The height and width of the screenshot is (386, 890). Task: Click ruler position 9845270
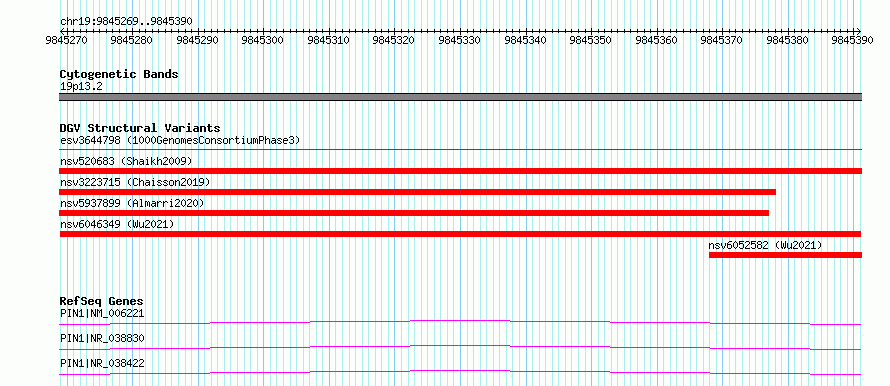click(67, 40)
